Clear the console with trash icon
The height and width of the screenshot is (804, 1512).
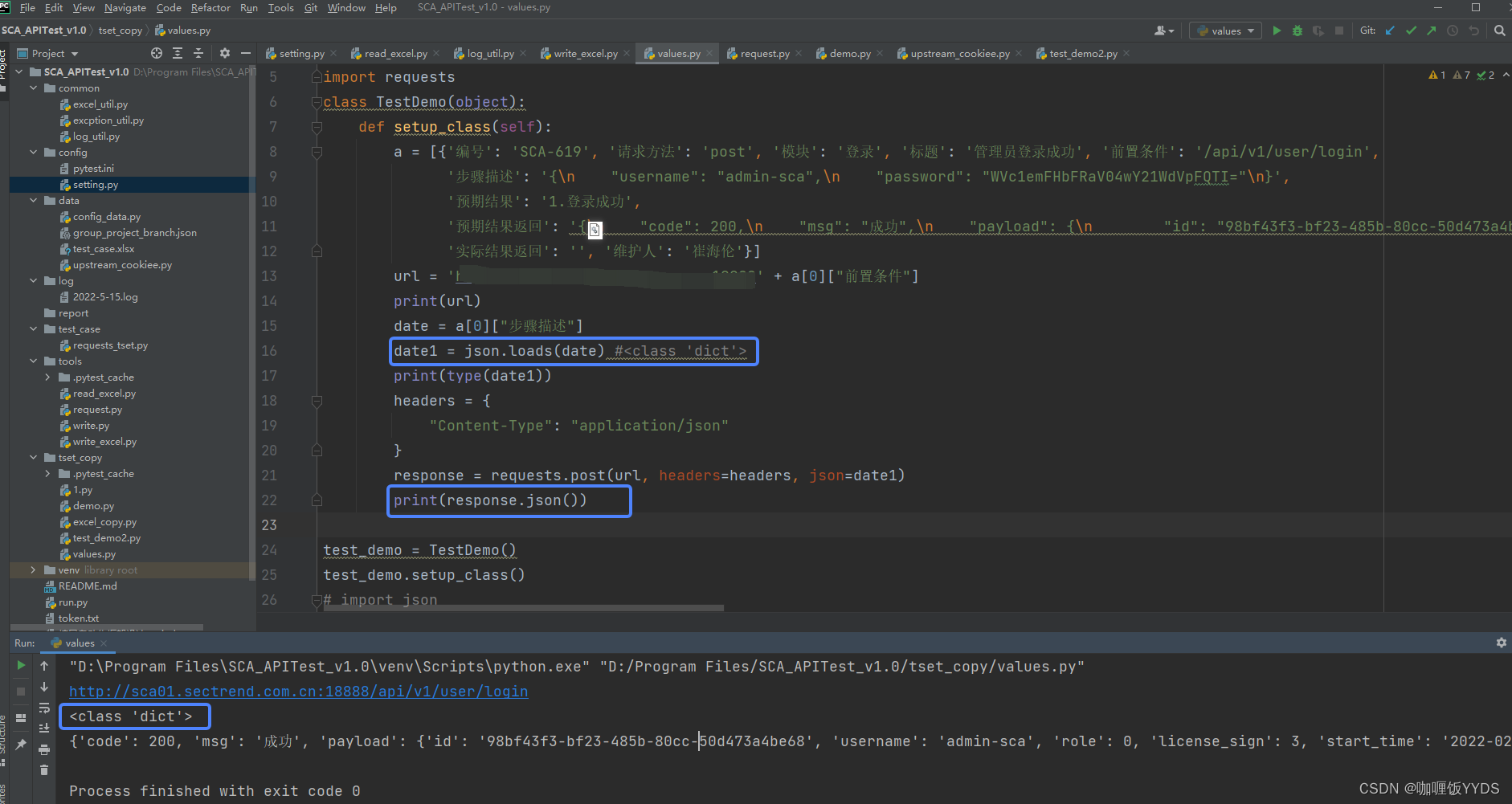coord(44,769)
